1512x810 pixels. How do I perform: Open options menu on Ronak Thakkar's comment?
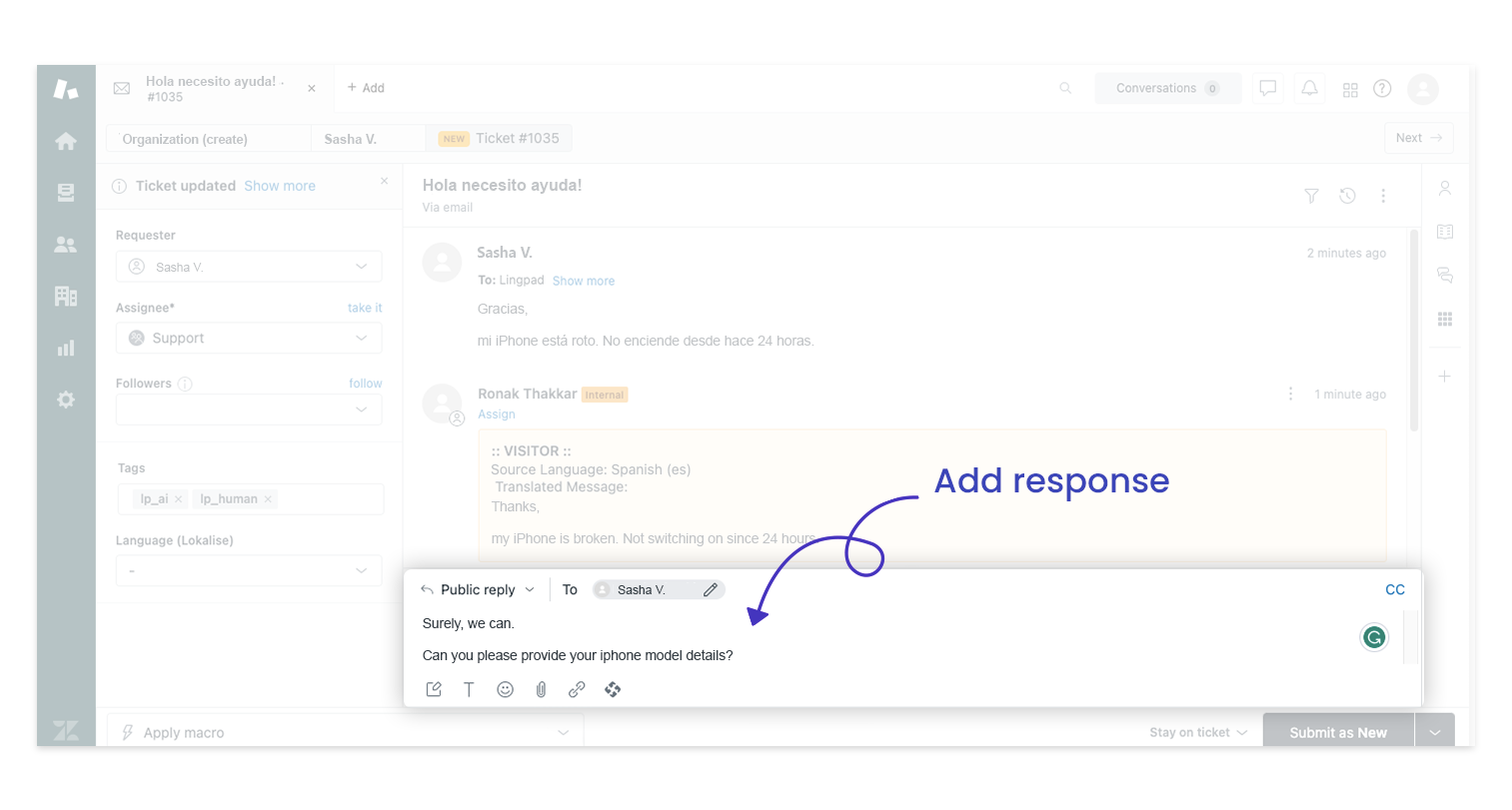click(x=1290, y=394)
